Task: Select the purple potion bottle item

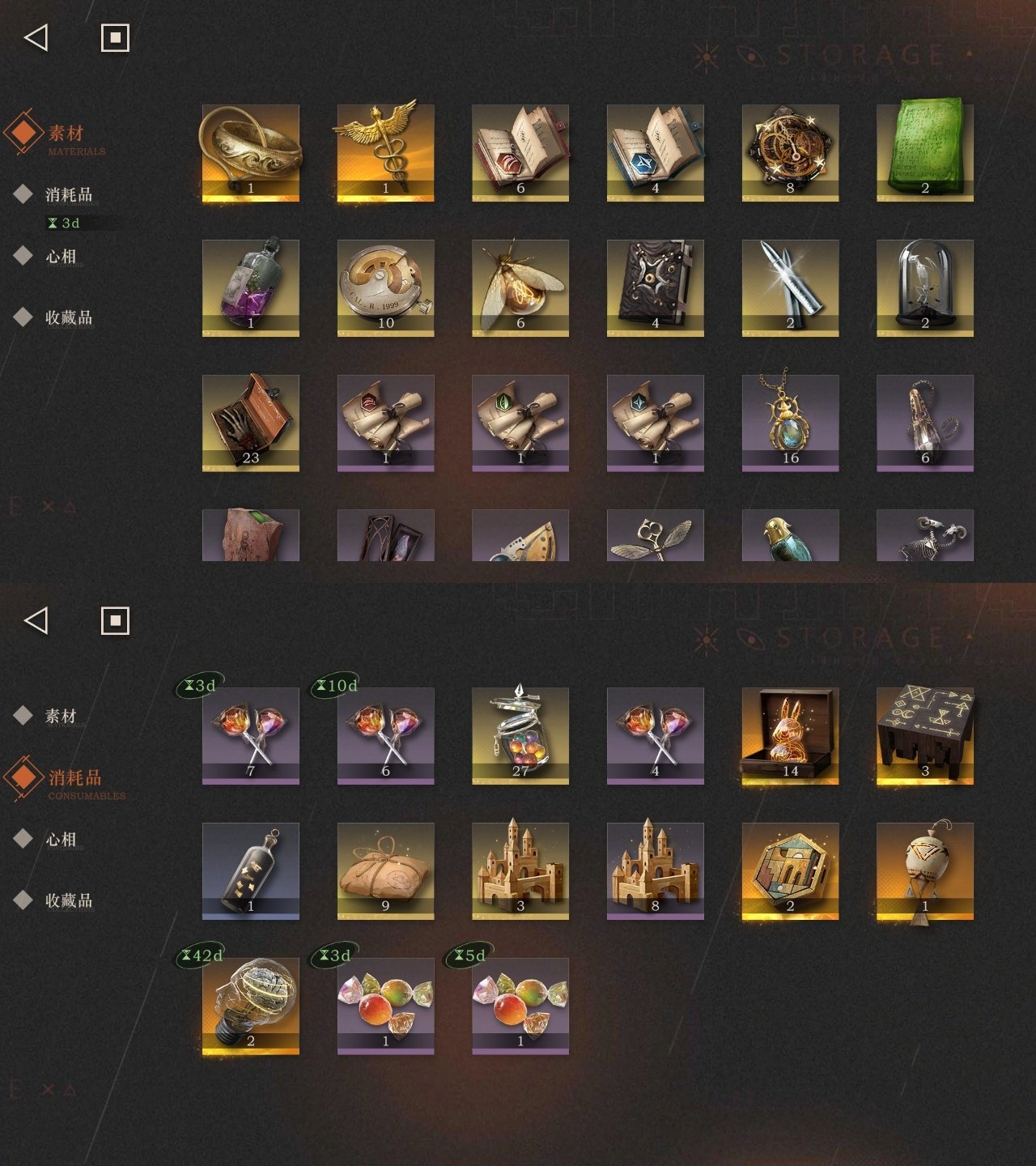Action: [251, 288]
